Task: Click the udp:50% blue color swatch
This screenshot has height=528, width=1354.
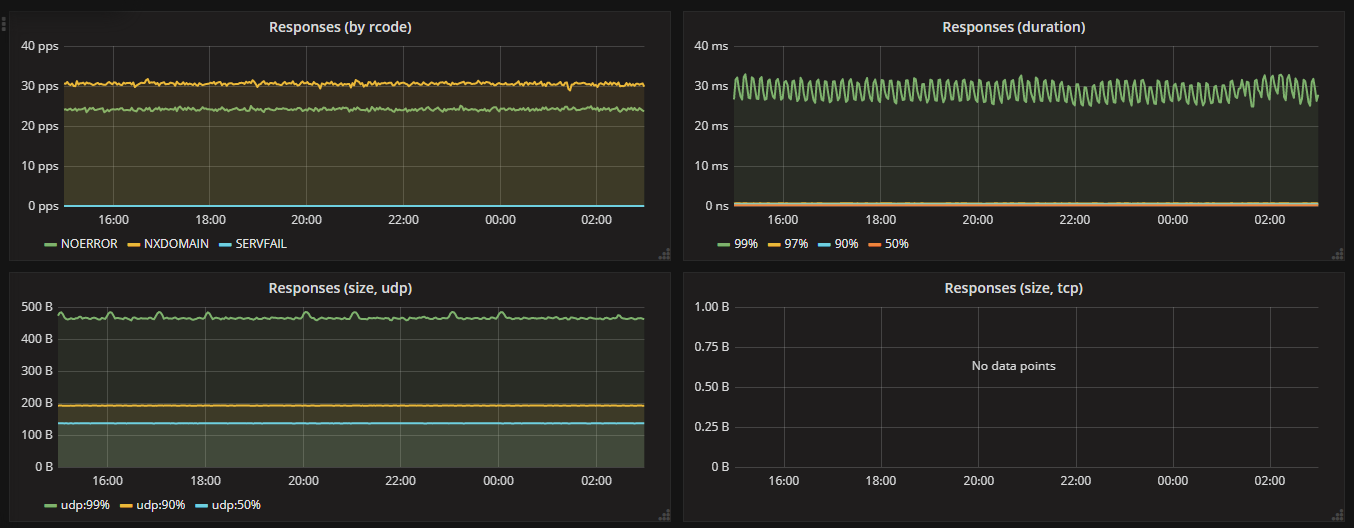Action: [201, 506]
